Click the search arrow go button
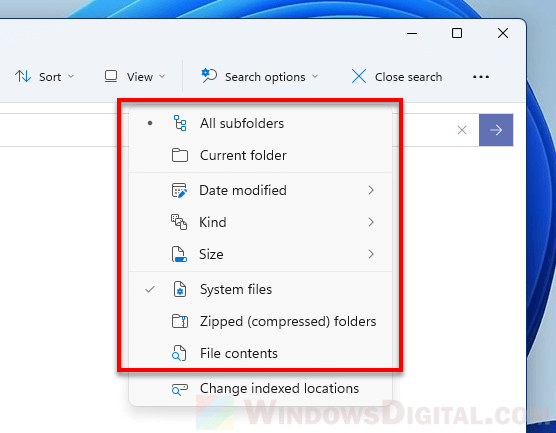 click(496, 130)
